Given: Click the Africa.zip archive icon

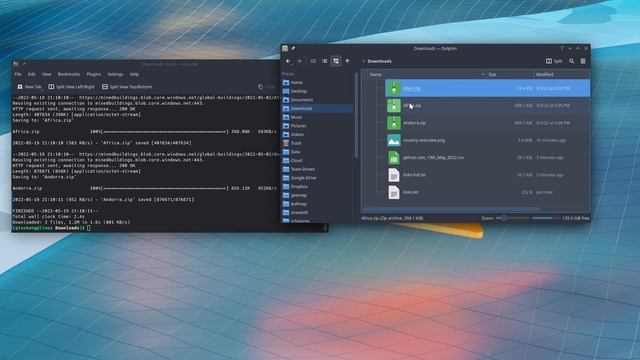Looking at the screenshot, I should click(x=393, y=106).
